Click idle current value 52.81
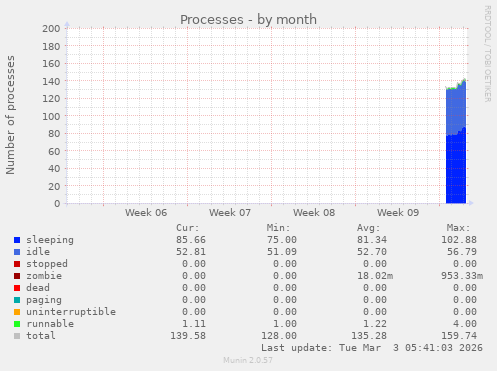Screen dimensions: 497x371 [x=191, y=252]
